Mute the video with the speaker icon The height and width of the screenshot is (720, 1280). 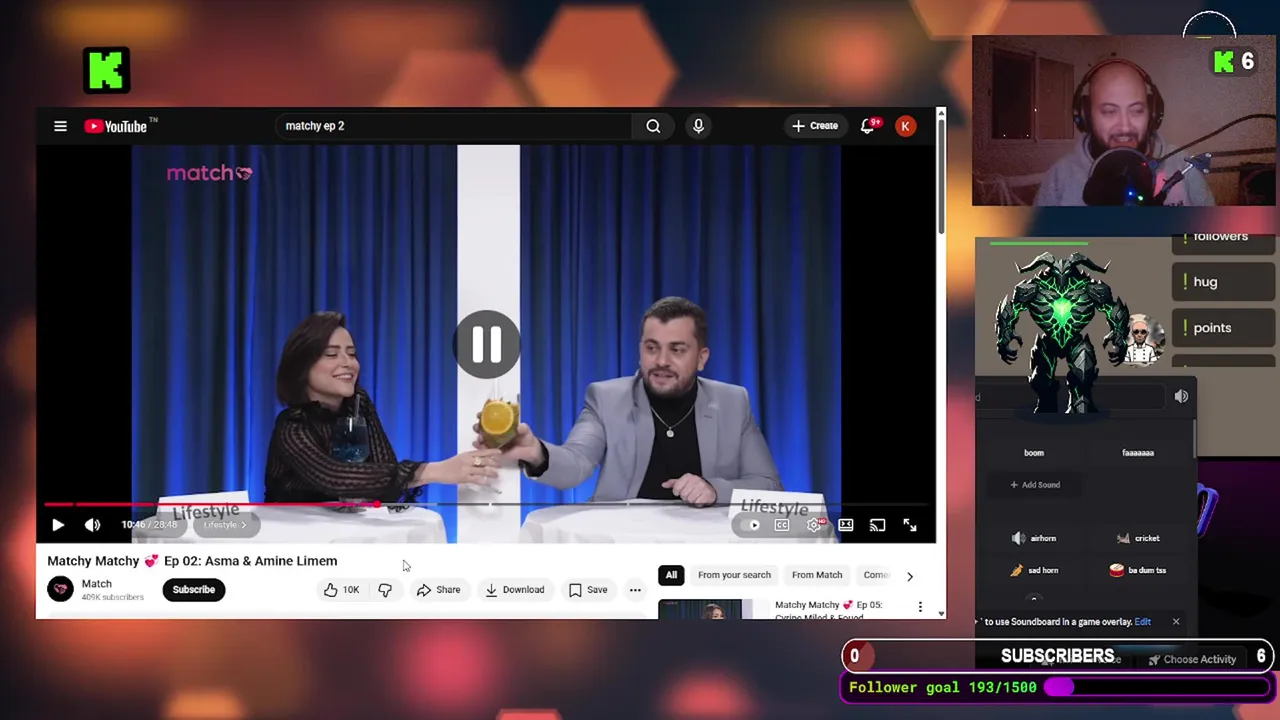(x=92, y=525)
